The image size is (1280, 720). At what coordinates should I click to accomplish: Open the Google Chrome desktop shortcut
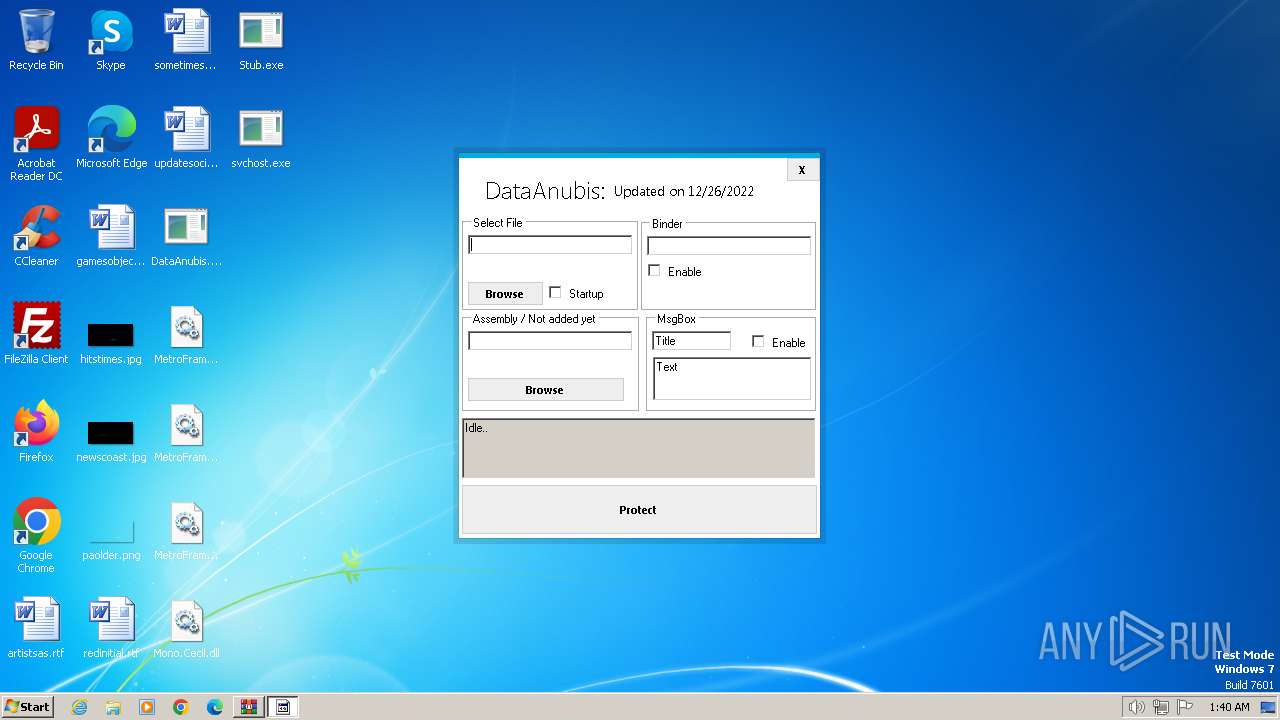[36, 536]
